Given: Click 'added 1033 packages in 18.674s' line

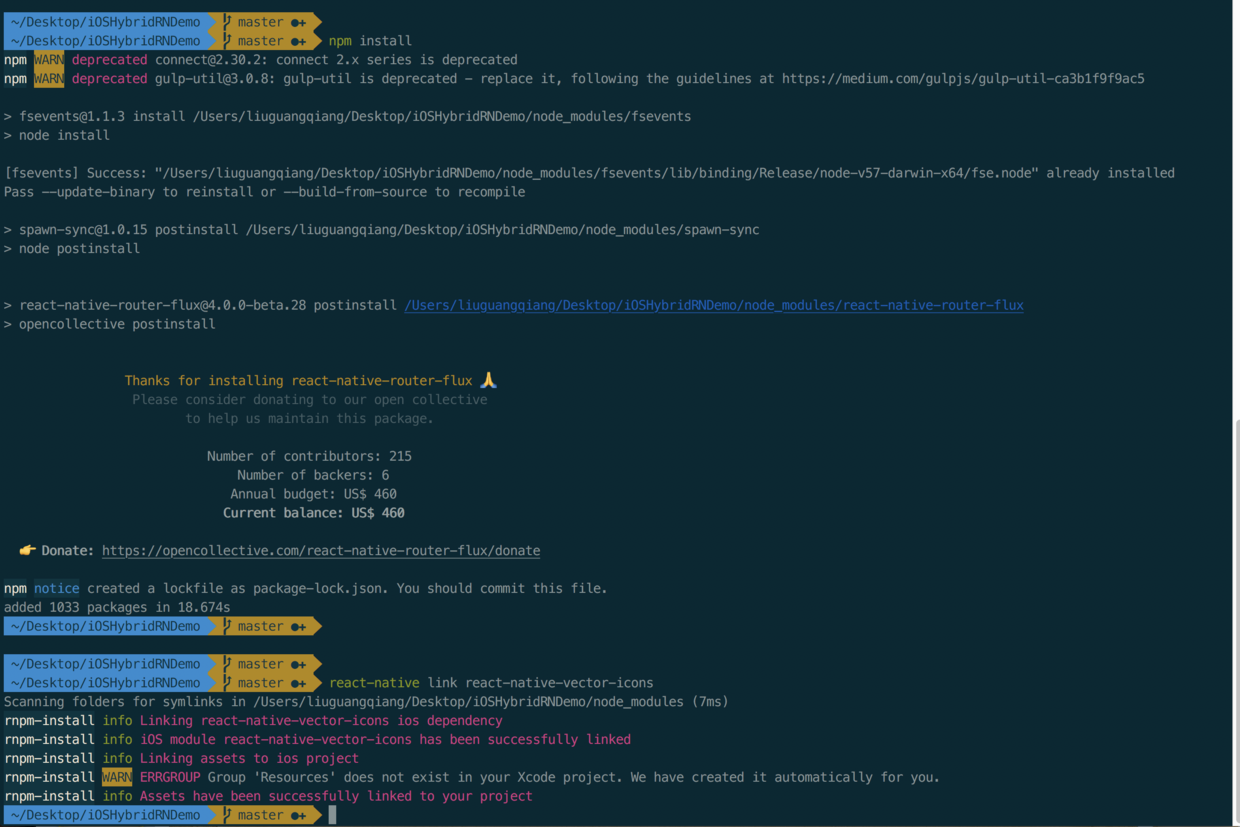Looking at the screenshot, I should coord(117,607).
